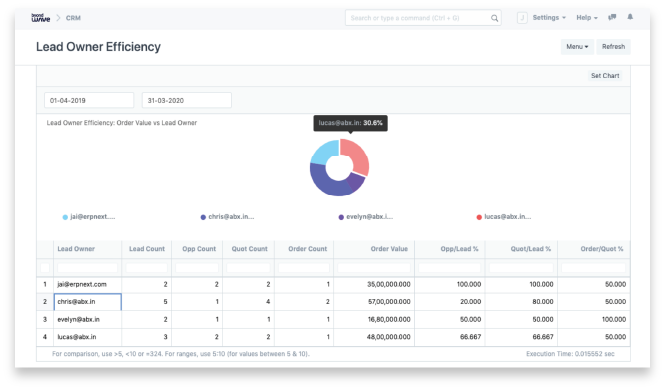
Task: Expand the Menu dropdown button
Action: tap(577, 47)
